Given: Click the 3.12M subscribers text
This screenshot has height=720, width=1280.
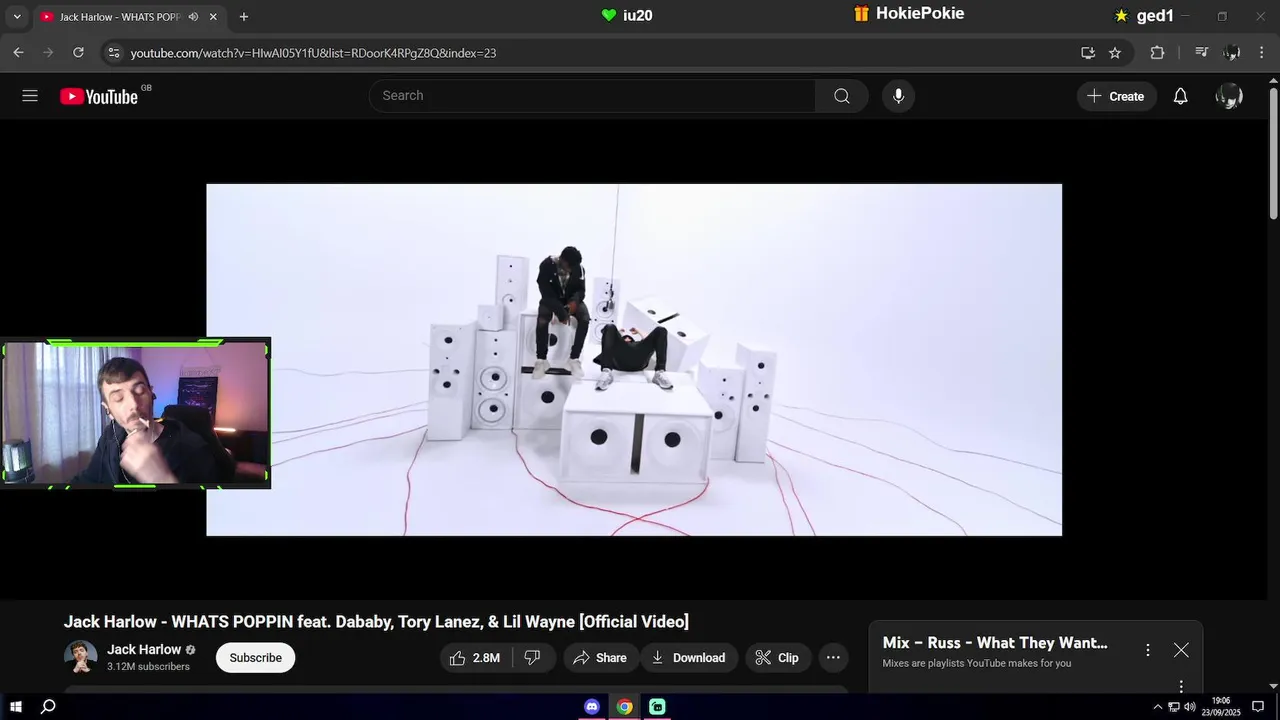Looking at the screenshot, I should tap(148, 666).
